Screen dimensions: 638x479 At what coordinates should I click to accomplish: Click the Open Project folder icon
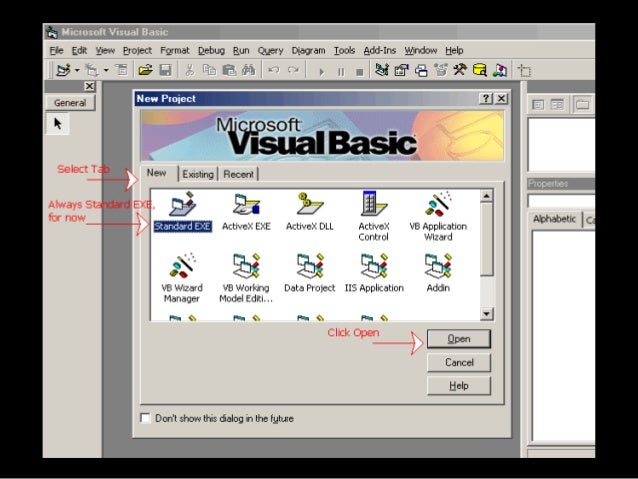(x=145, y=70)
